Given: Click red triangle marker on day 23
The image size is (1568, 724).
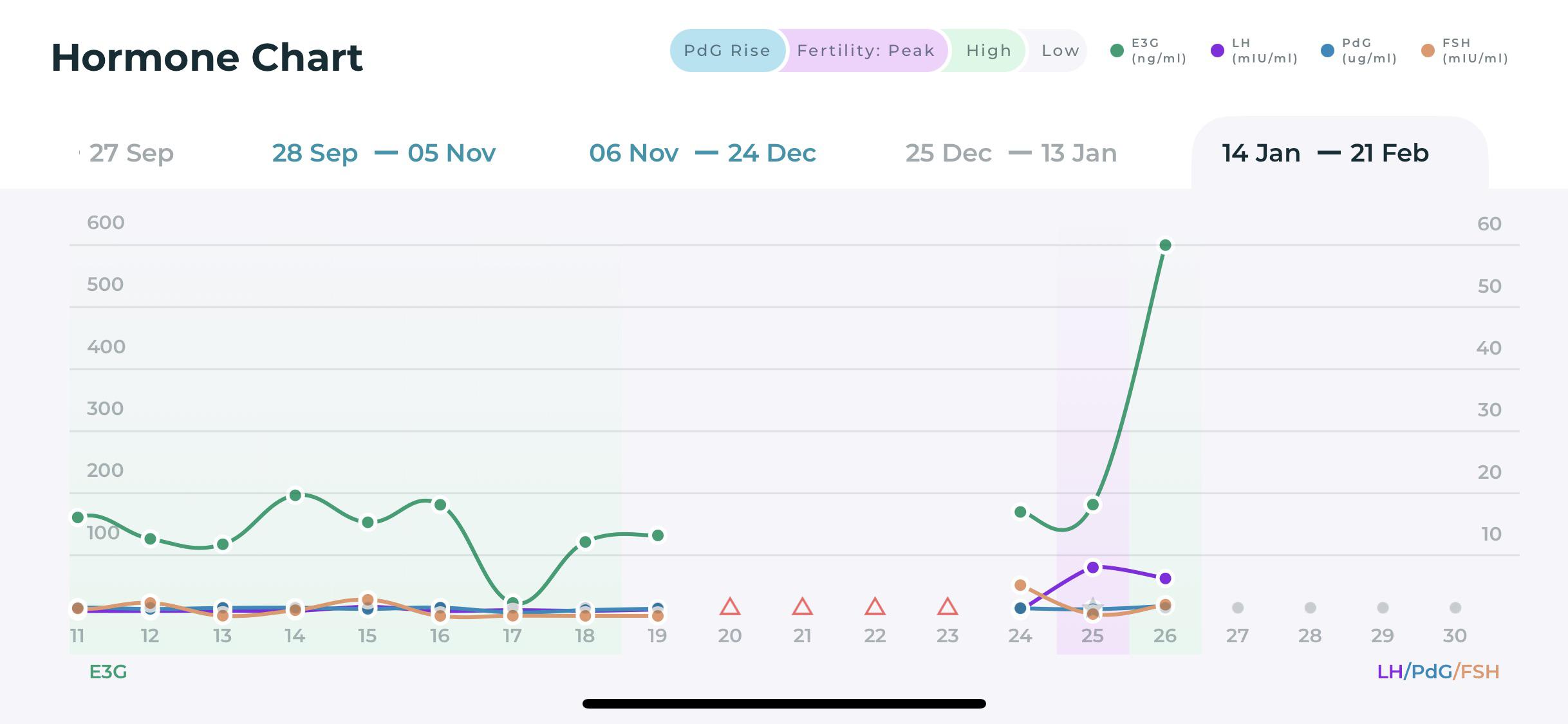Looking at the screenshot, I should point(947,607).
